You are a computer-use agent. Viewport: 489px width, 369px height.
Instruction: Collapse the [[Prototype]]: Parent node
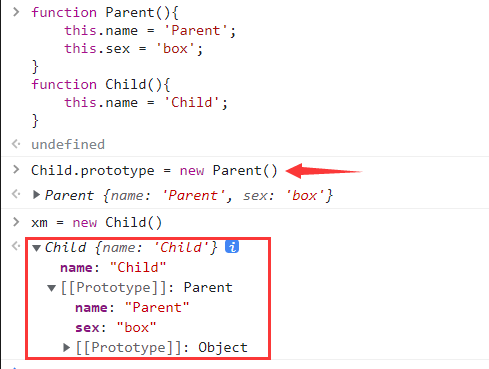point(51,288)
